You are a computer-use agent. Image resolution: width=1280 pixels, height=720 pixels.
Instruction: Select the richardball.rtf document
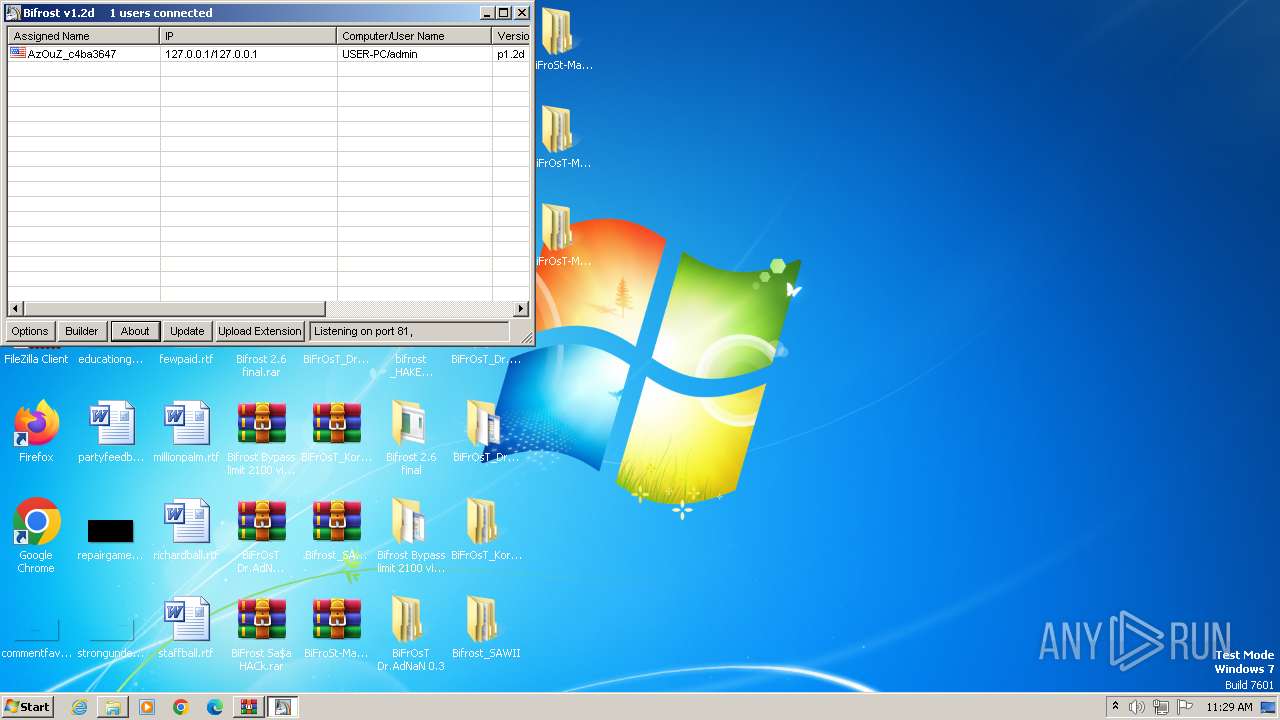pyautogui.click(x=186, y=530)
